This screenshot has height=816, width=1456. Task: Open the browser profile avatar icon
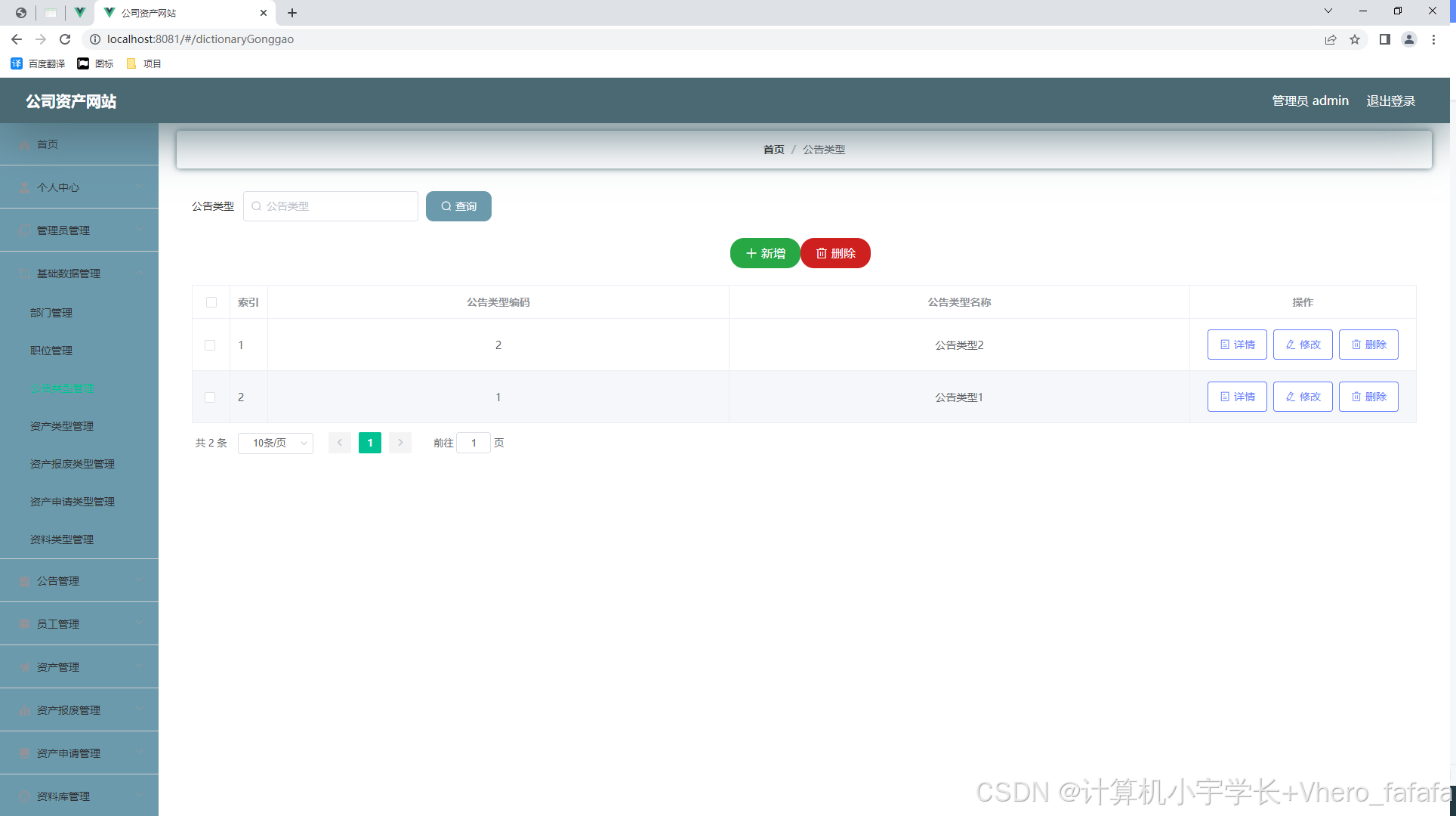point(1408,39)
